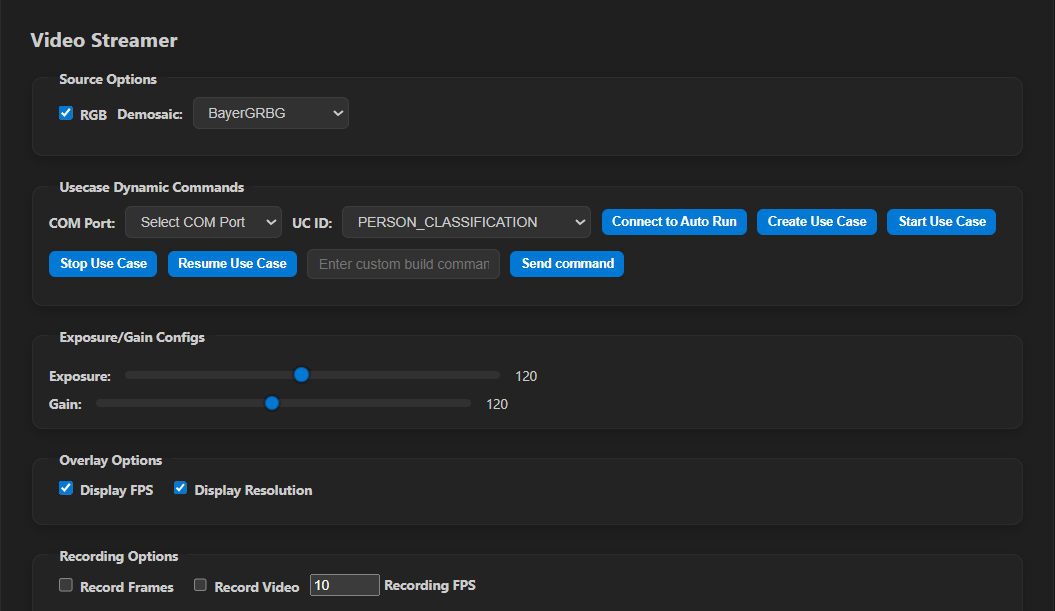
Task: Click the COM Port: label
Action: (82, 223)
